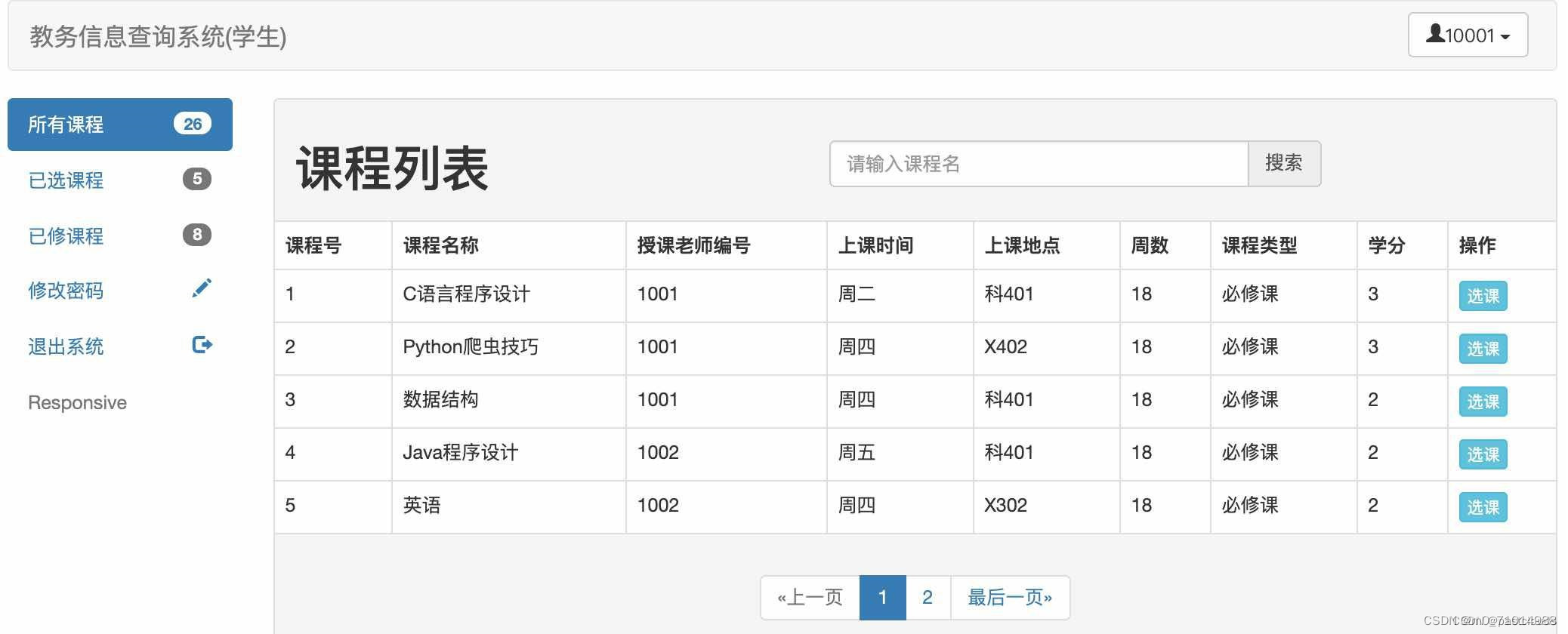Image resolution: width=1568 pixels, height=634 pixels.
Task: Click the 8 badge on 已修课程
Action: click(x=197, y=235)
